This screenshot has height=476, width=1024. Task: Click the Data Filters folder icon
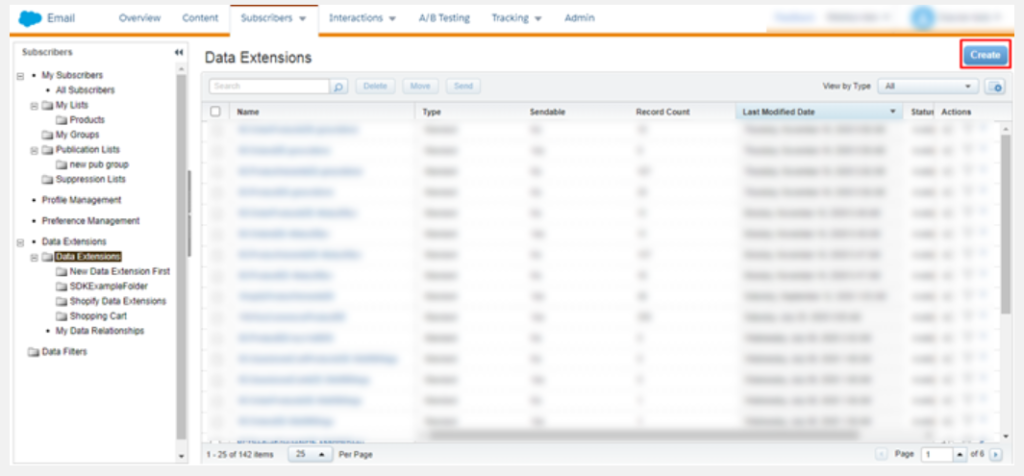coord(33,352)
